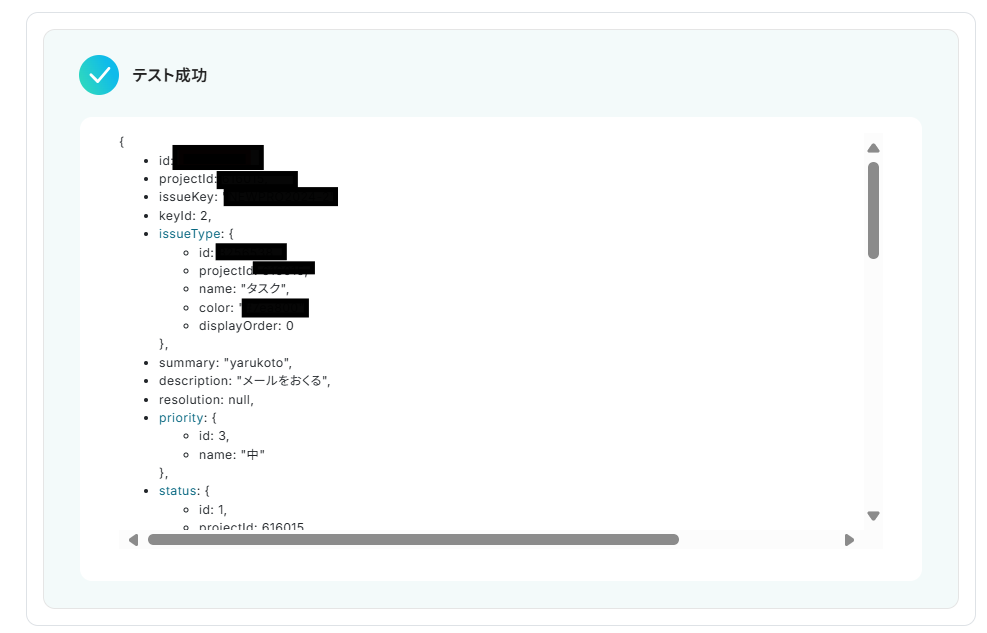
Task: Click the scroll right arrow of horizontal scrollbar
Action: coord(849,540)
